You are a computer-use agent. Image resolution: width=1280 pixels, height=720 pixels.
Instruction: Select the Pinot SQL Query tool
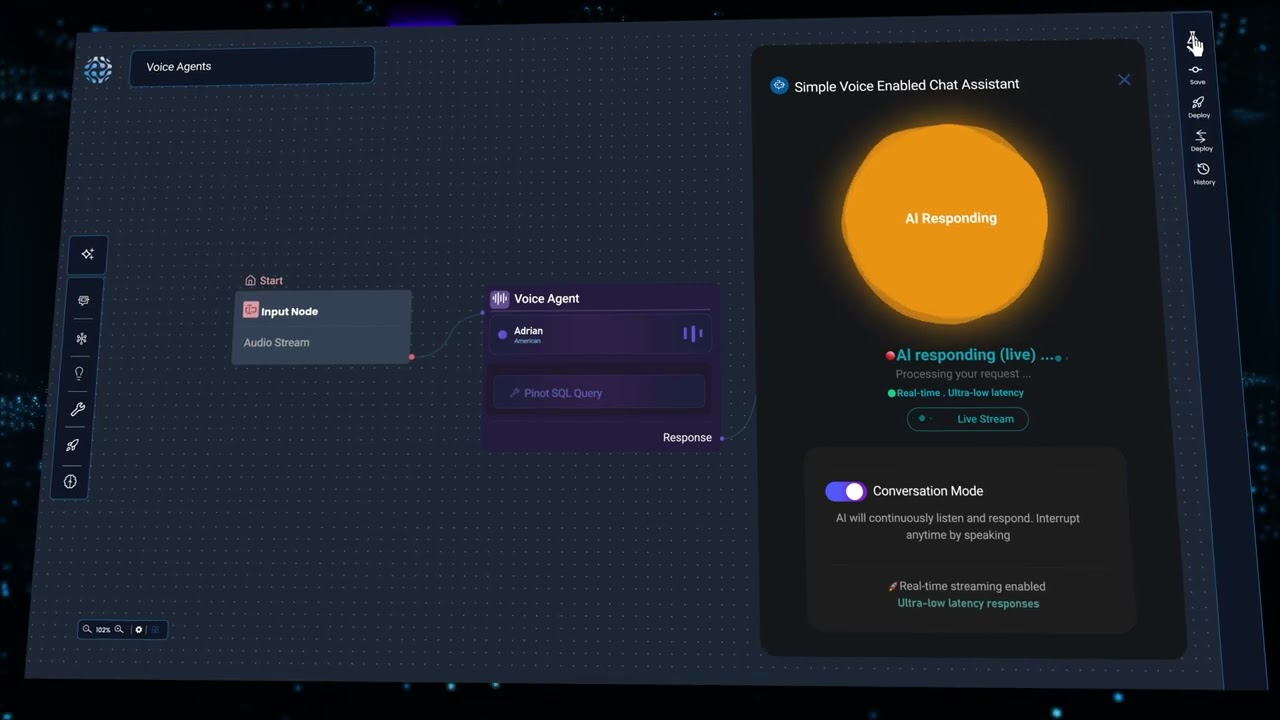pyautogui.click(x=598, y=393)
